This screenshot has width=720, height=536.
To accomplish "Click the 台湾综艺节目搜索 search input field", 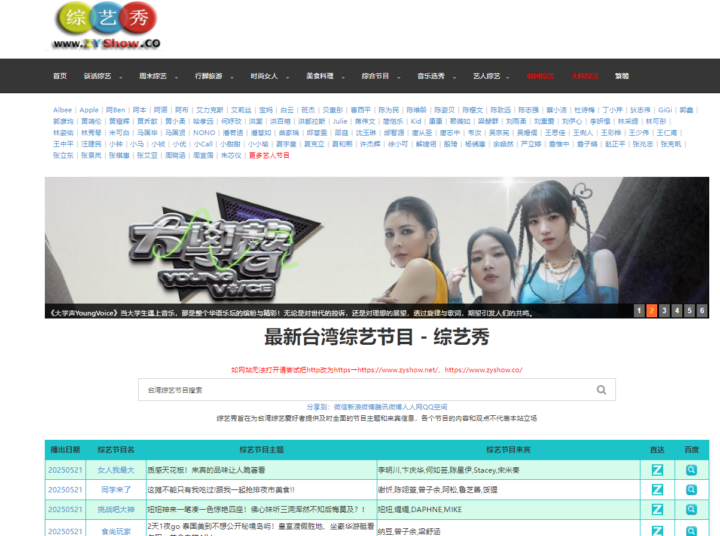I will 360,390.
